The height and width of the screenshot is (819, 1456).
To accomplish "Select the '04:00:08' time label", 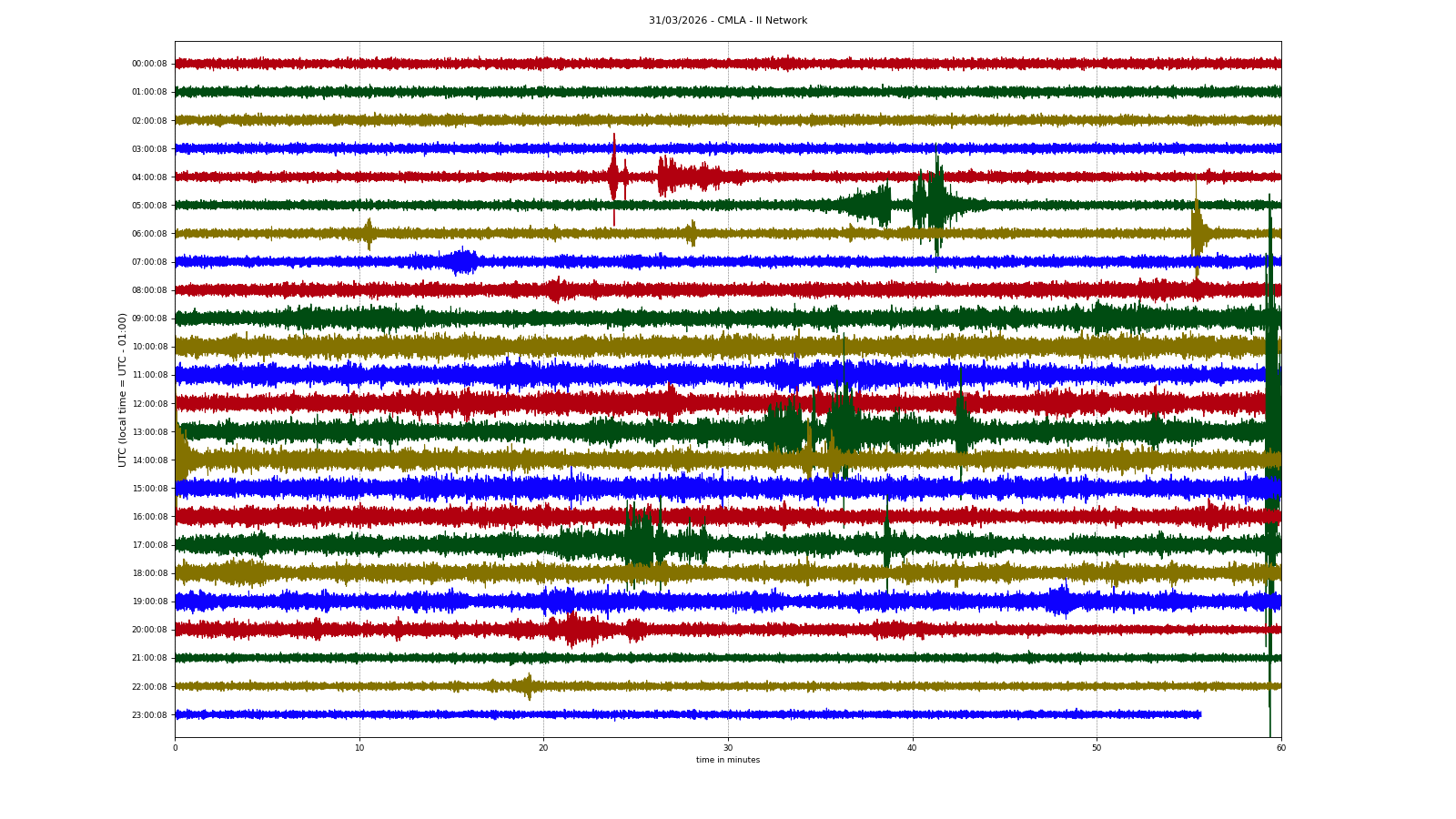I will click(x=149, y=177).
